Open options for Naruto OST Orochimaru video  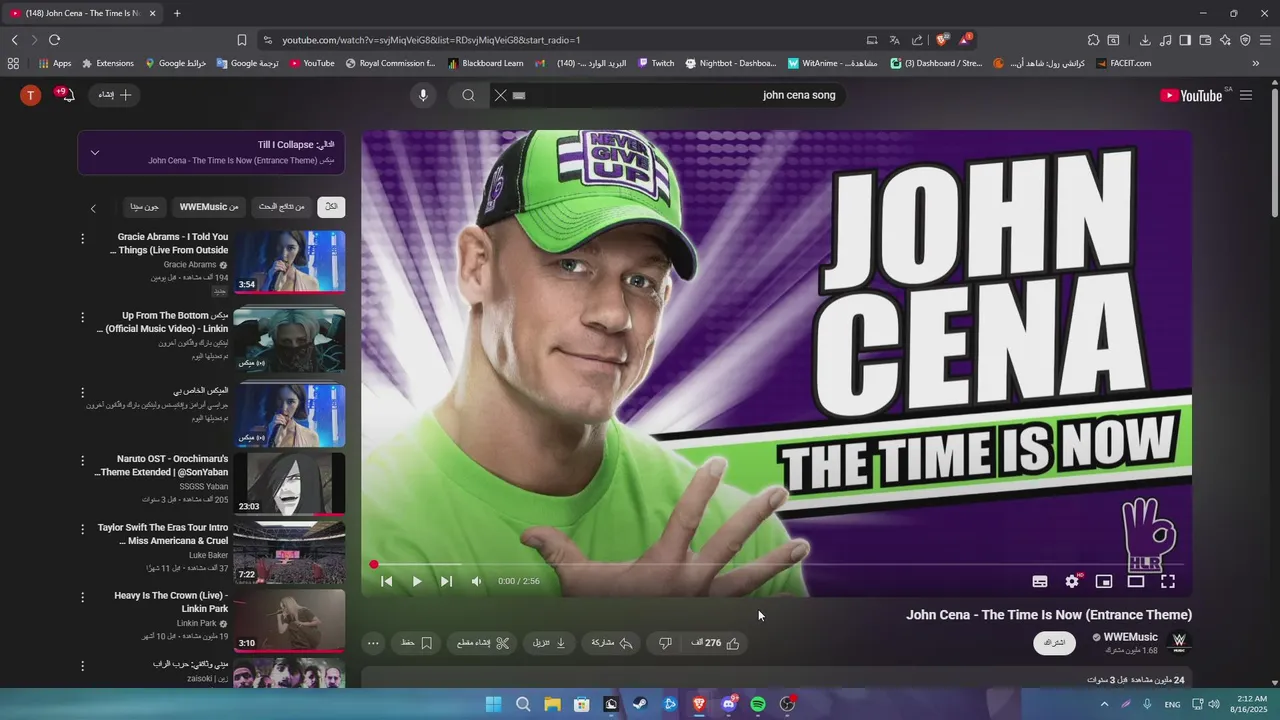coord(83,460)
